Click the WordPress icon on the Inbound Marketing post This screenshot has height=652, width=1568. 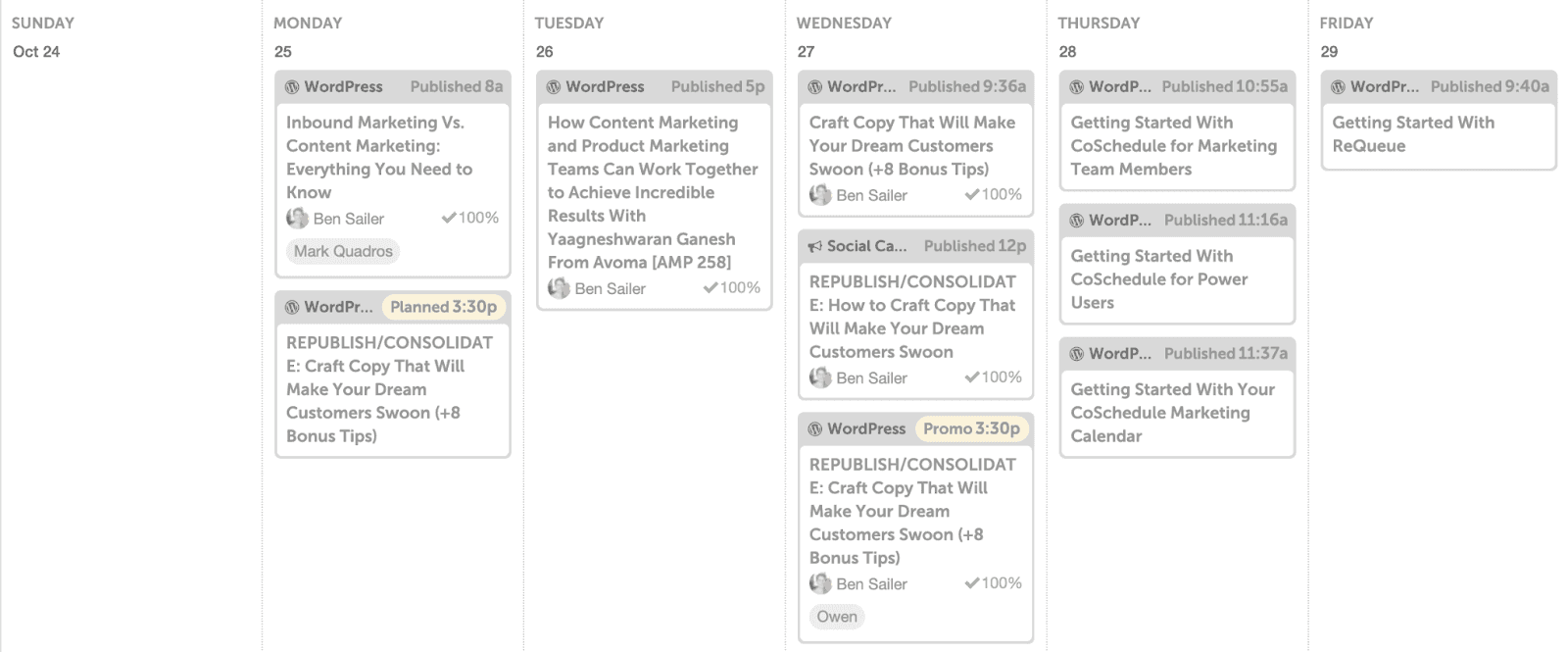[293, 86]
